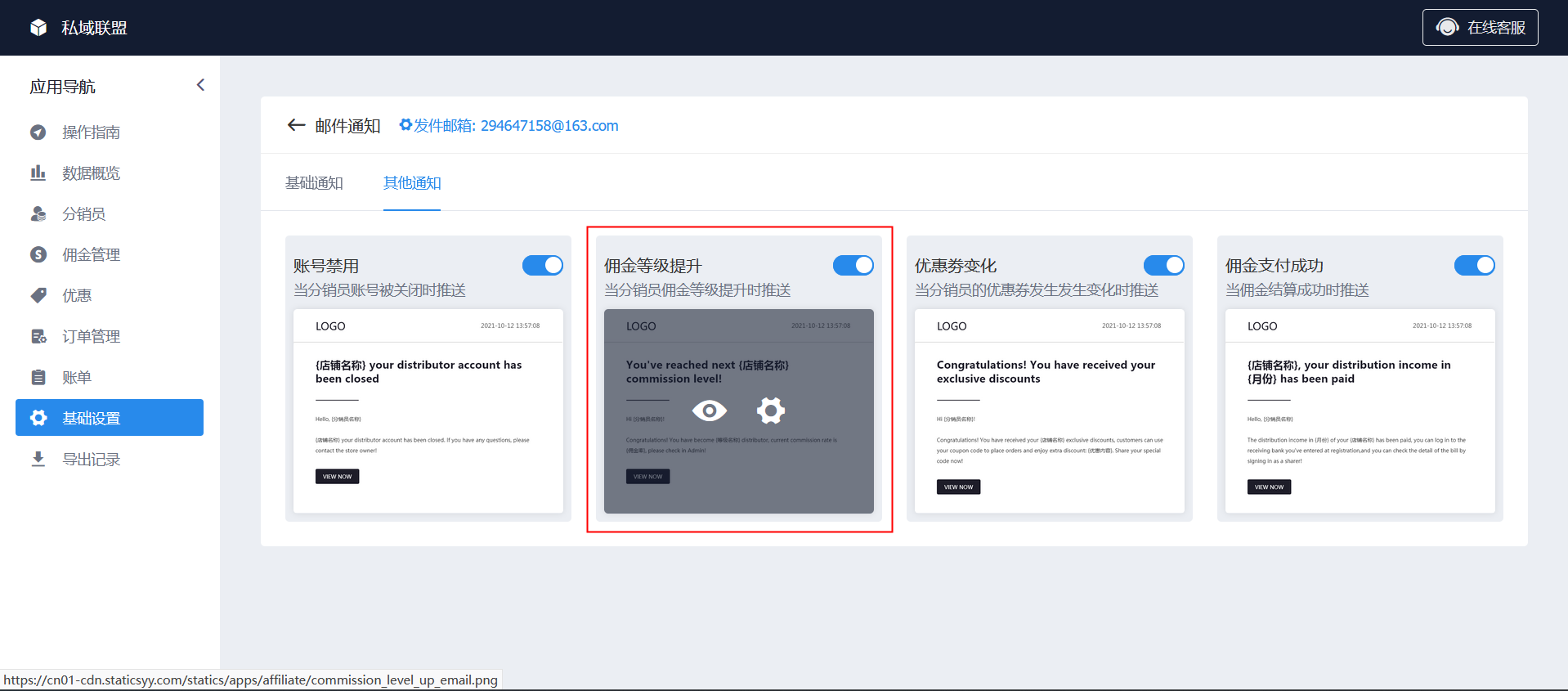This screenshot has height=691, width=1568.
Task: Click the 优惠券变化 card title
Action: (956, 266)
